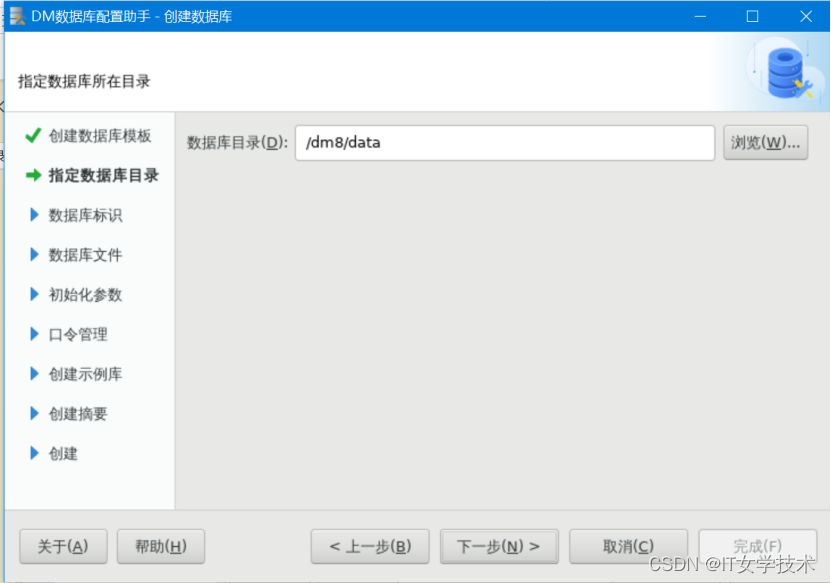
Task: Click the 取消(C) button
Action: 627,546
